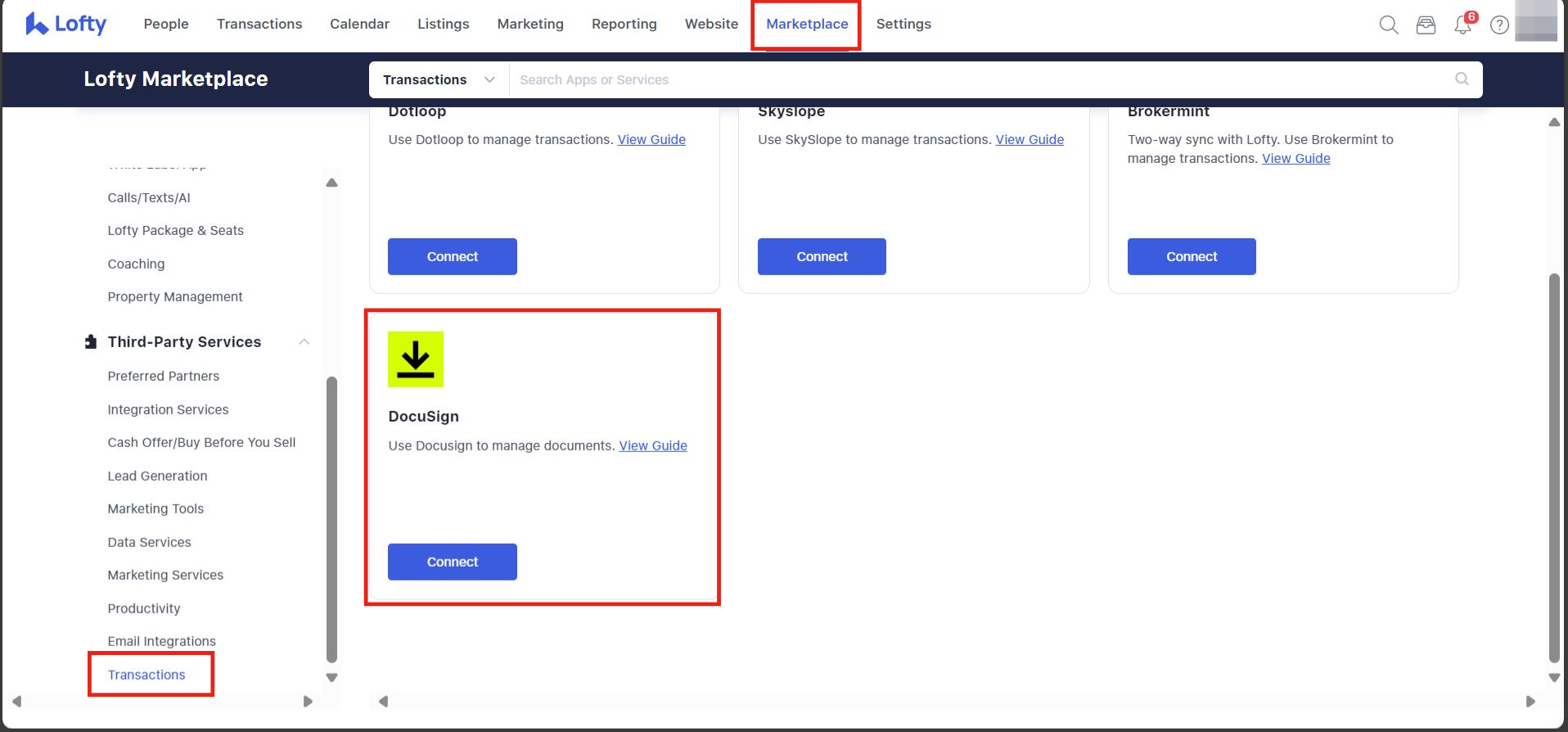Screen dimensions: 1568x732
Task: Open the Dotloop View Guide link
Action: click(651, 139)
